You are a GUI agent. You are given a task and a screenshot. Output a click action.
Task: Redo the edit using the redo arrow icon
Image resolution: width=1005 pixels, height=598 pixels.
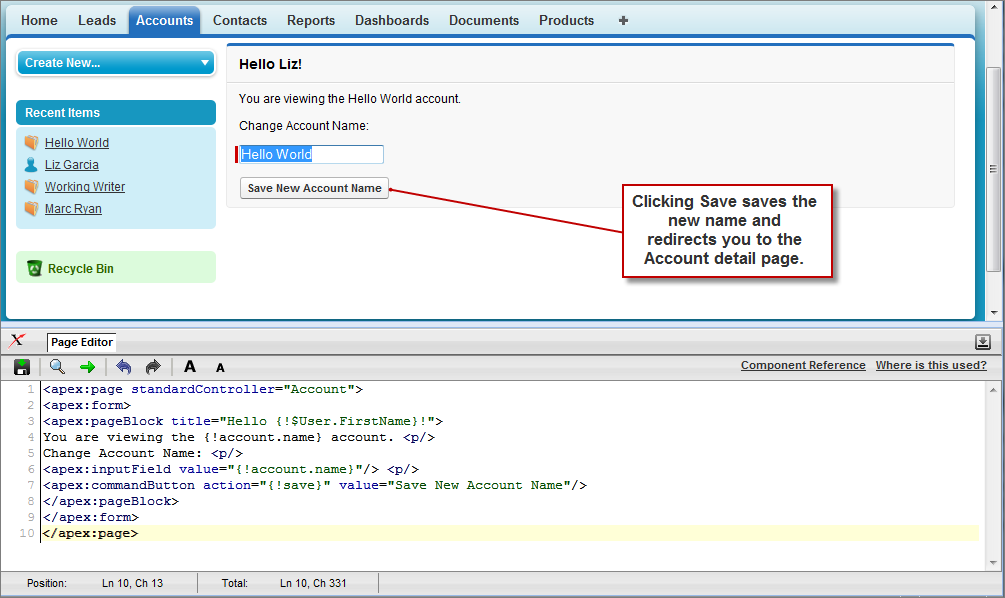152,366
